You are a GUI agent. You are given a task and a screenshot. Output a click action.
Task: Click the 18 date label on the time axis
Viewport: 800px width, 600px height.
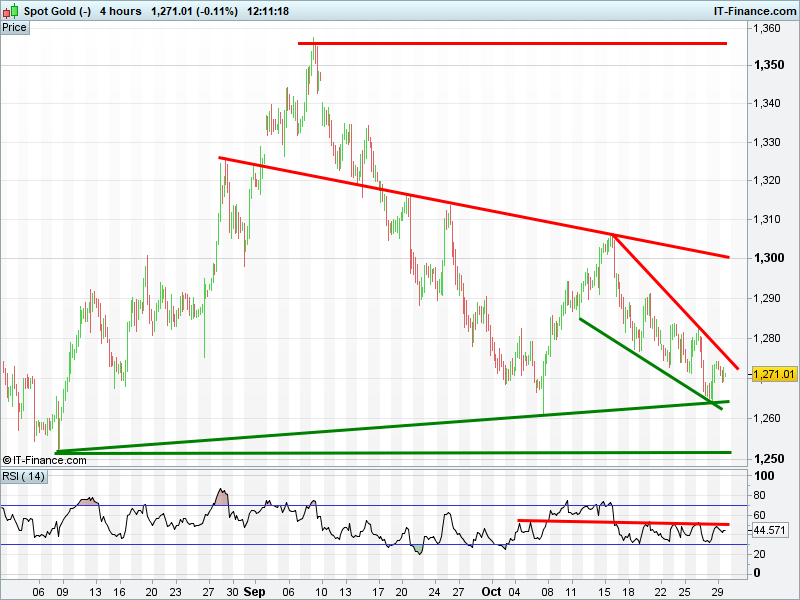[628, 592]
